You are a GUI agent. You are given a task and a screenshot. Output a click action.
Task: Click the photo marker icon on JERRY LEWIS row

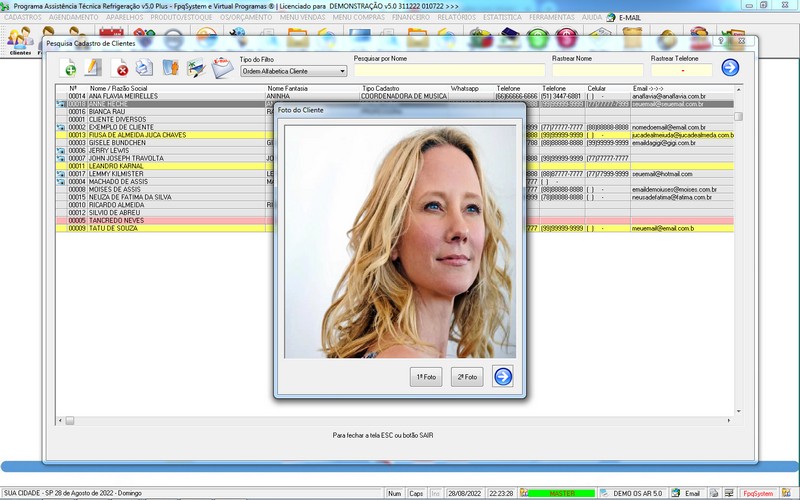point(61,151)
